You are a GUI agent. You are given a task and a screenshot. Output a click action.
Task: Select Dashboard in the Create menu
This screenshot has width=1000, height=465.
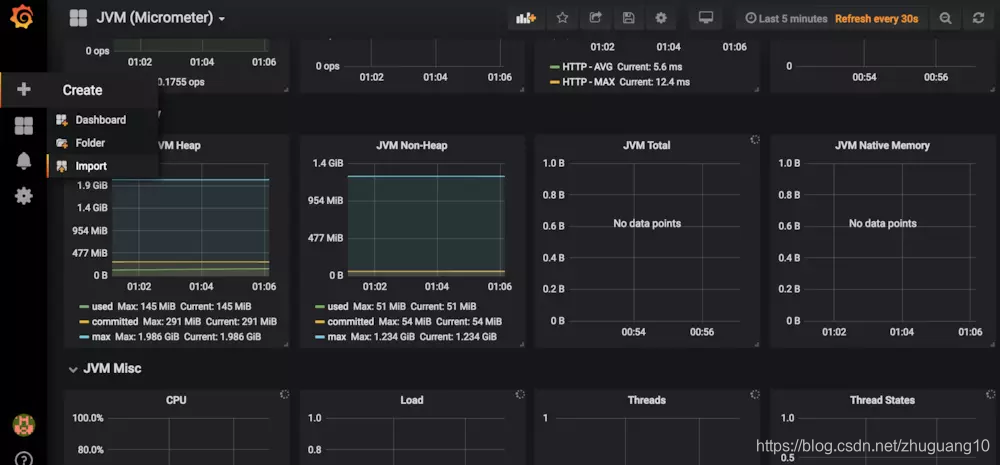point(100,120)
